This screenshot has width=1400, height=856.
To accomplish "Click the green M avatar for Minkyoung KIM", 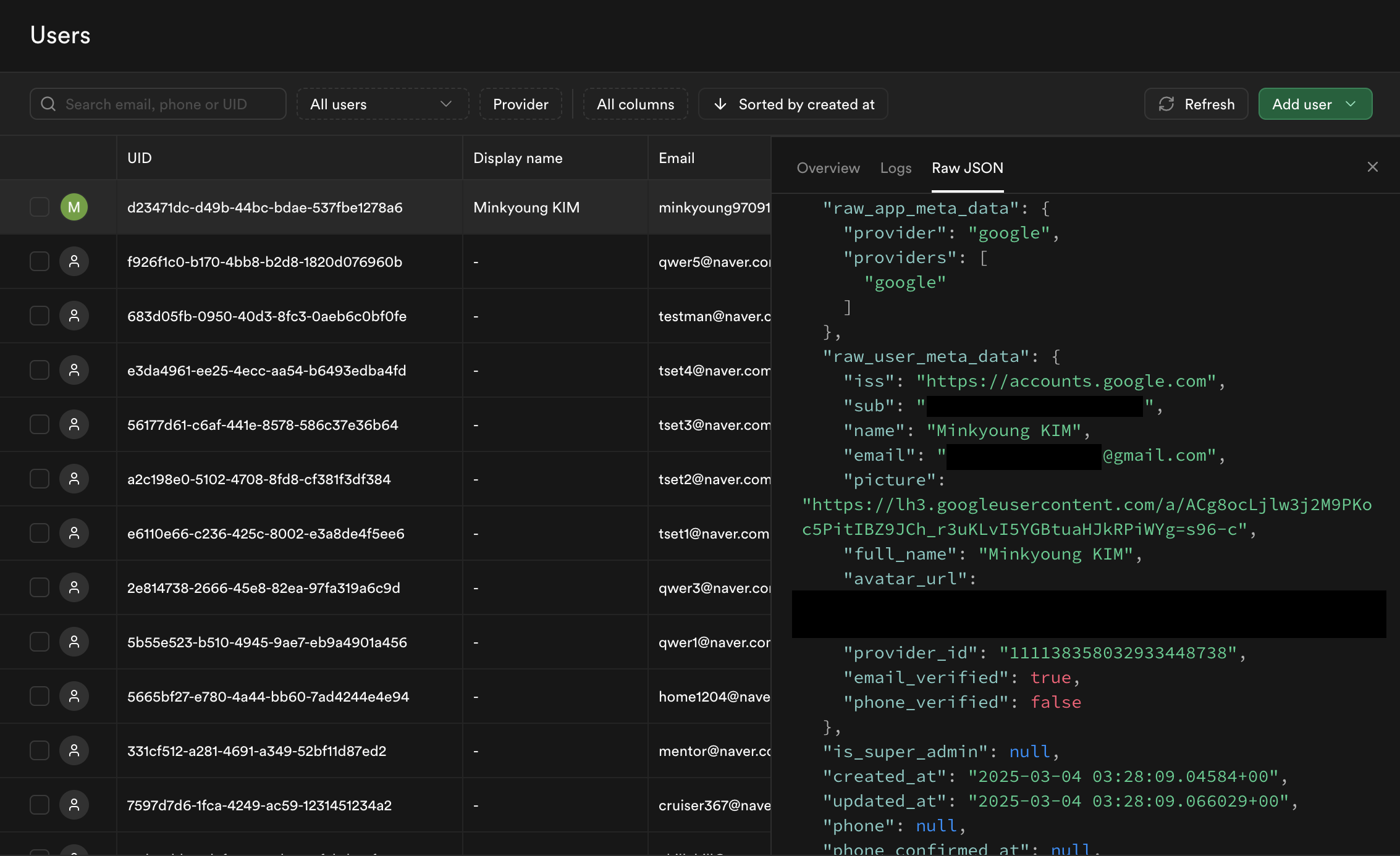I will tap(74, 207).
